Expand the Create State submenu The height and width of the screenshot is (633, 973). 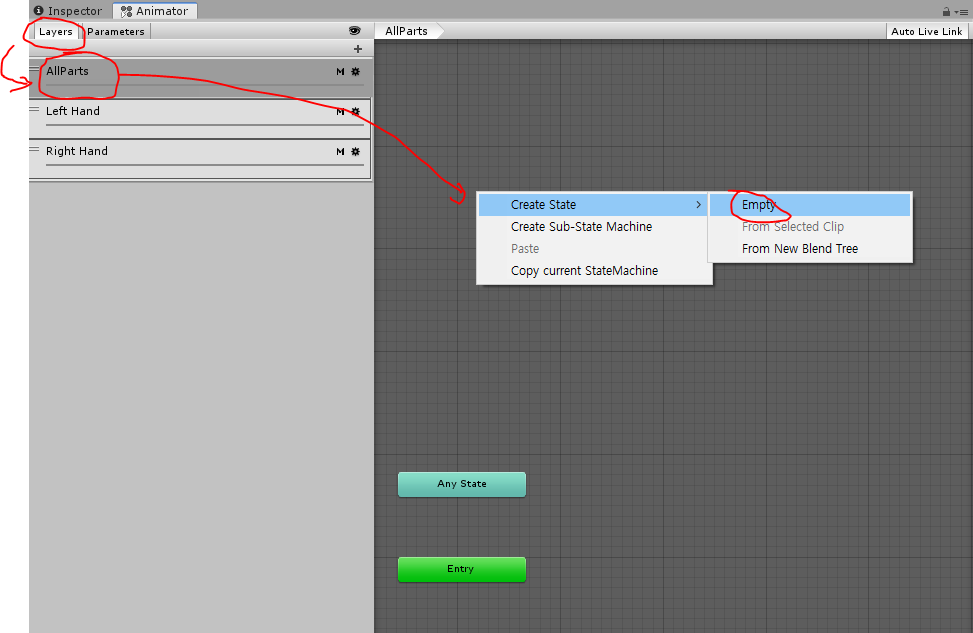click(x=592, y=205)
